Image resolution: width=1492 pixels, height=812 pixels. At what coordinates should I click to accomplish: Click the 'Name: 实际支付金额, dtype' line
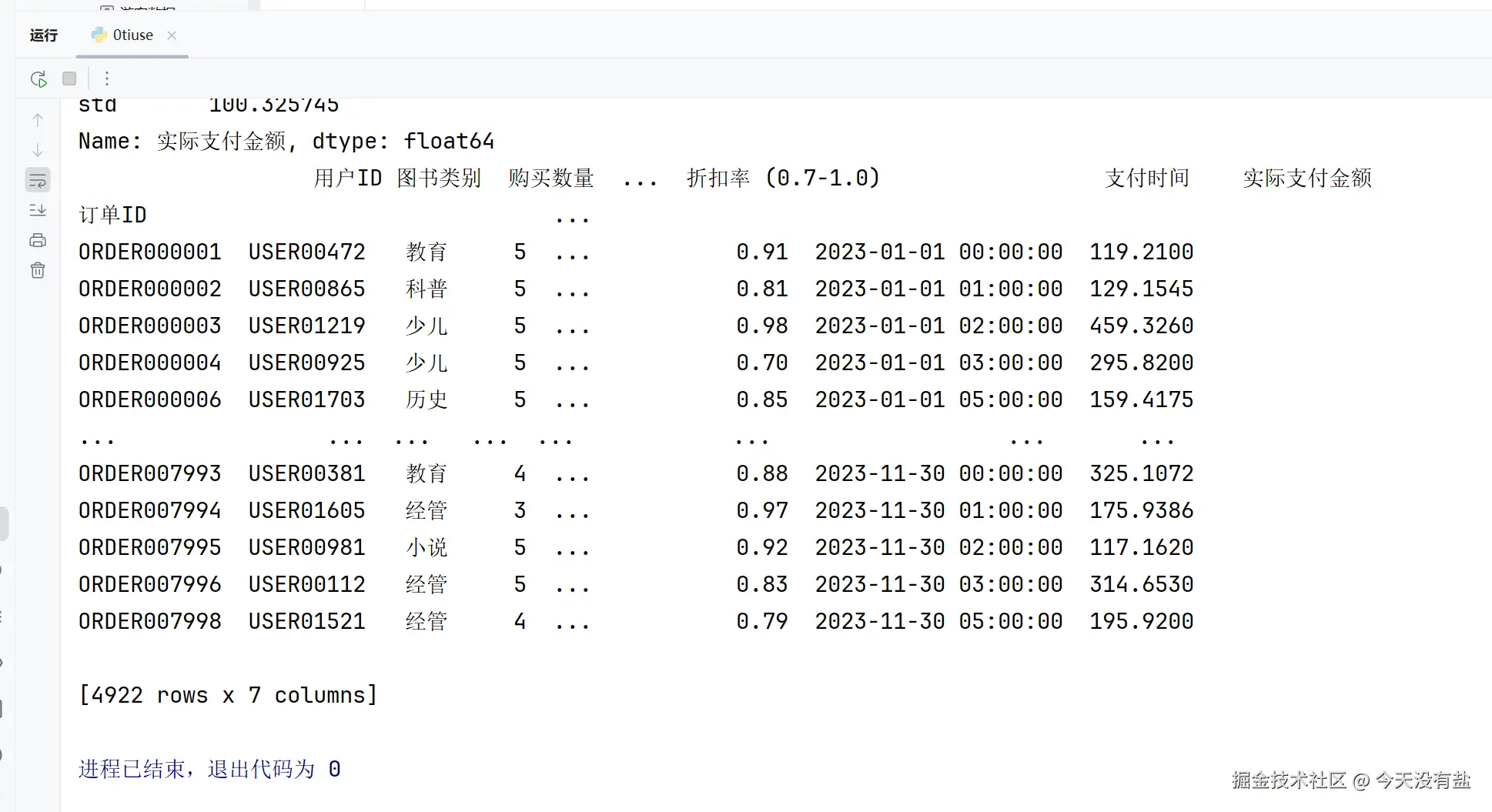coord(286,141)
